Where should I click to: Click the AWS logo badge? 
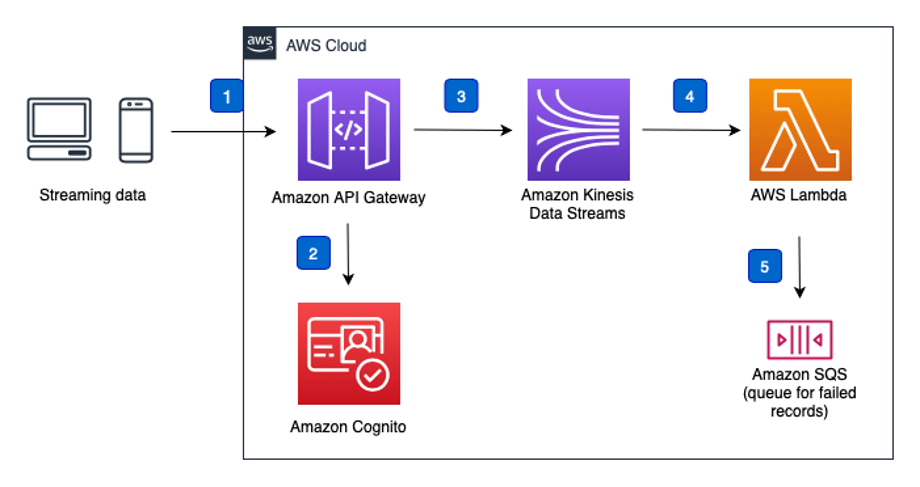(x=259, y=43)
